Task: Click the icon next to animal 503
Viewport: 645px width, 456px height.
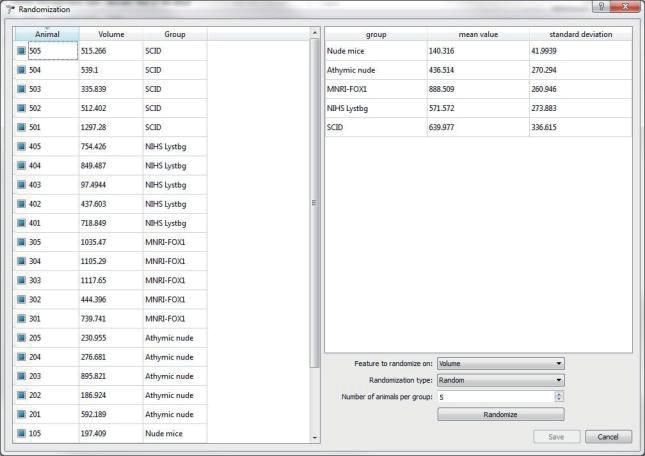Action: (x=21, y=89)
